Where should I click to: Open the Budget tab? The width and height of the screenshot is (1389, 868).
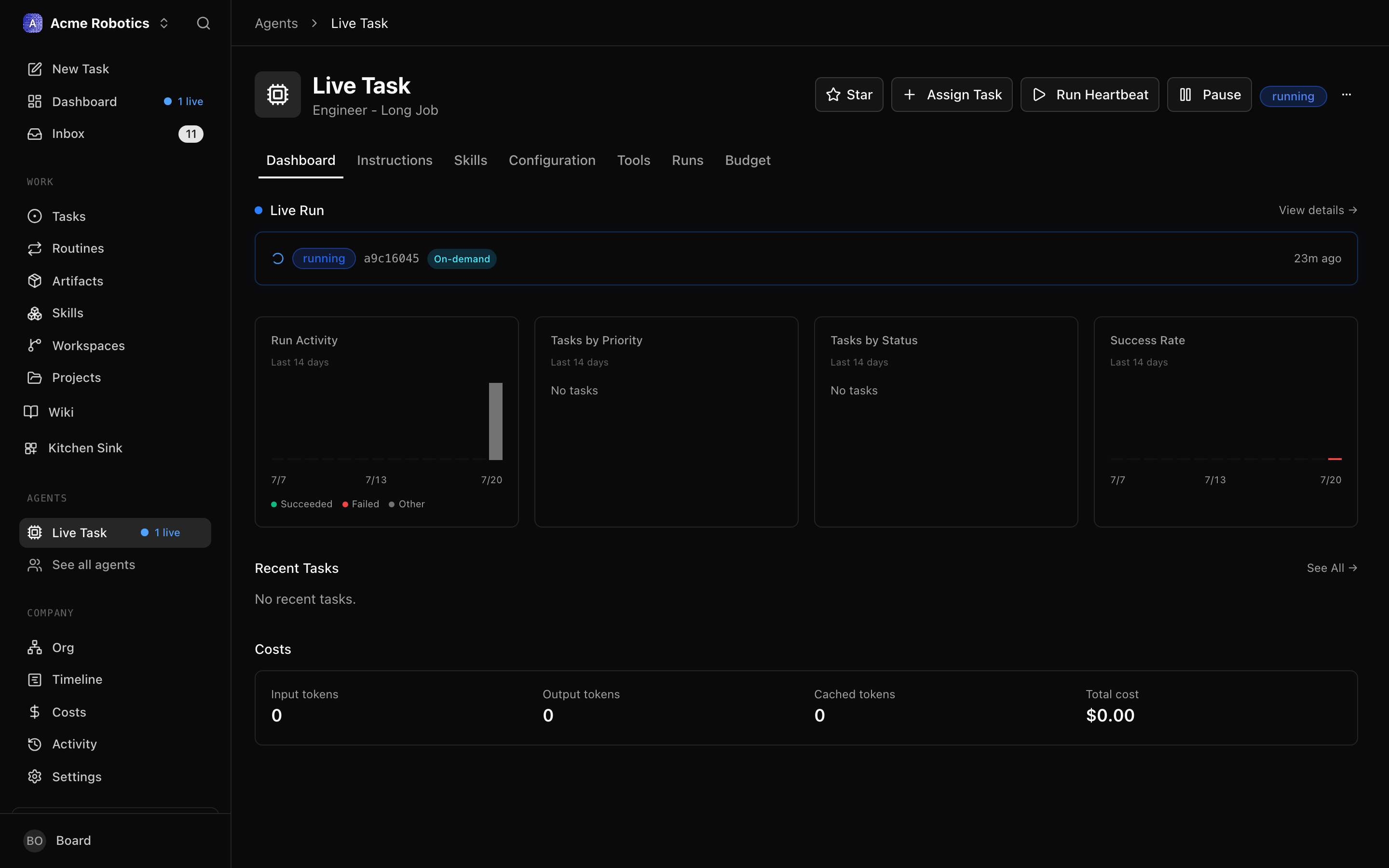(747, 160)
